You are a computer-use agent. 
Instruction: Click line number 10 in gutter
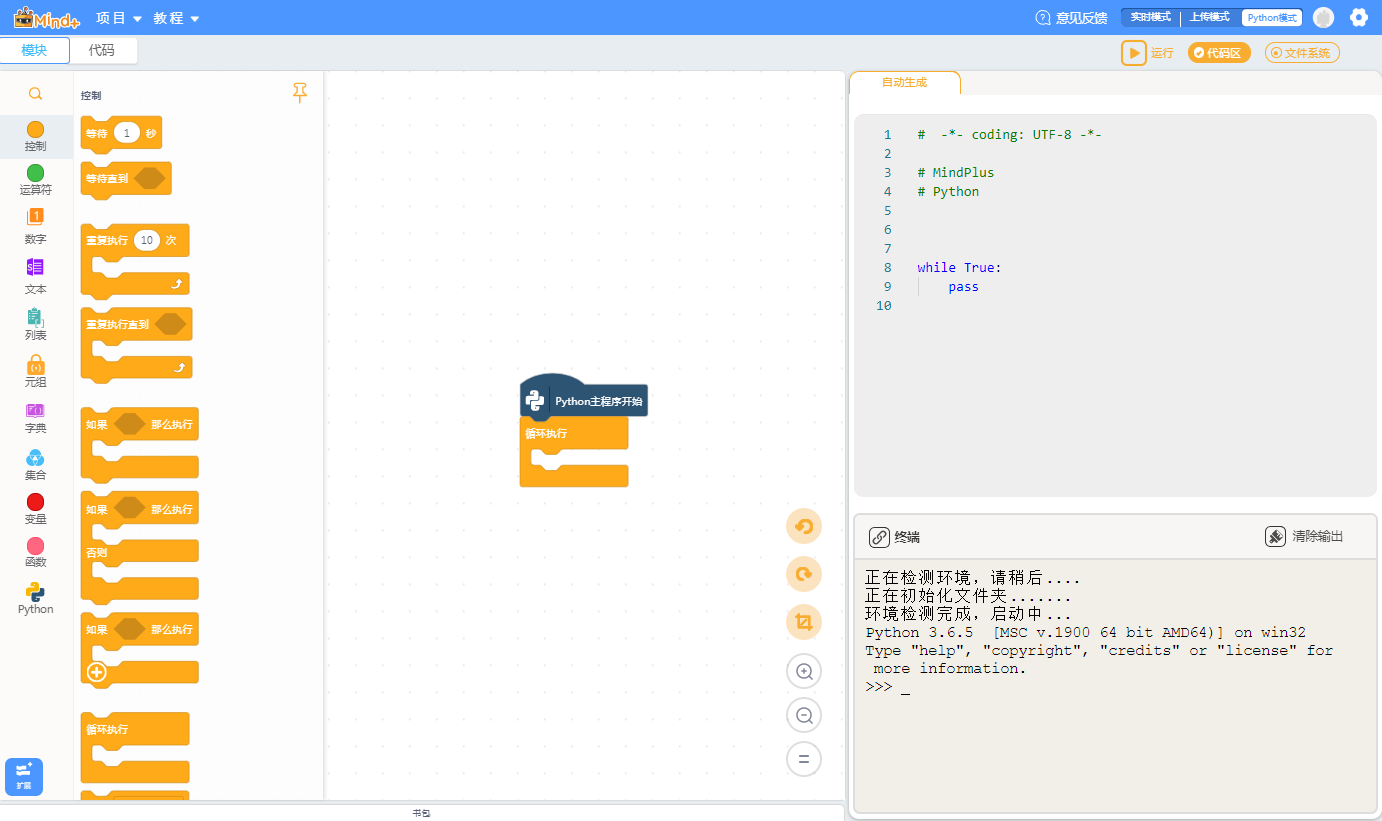(883, 306)
